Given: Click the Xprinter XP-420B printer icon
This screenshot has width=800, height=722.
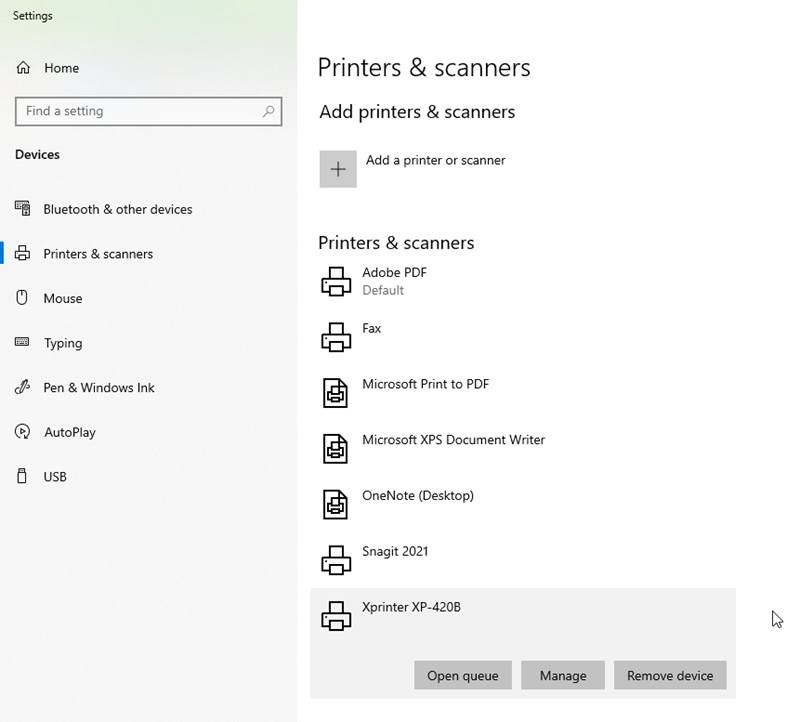Looking at the screenshot, I should coord(336,616).
